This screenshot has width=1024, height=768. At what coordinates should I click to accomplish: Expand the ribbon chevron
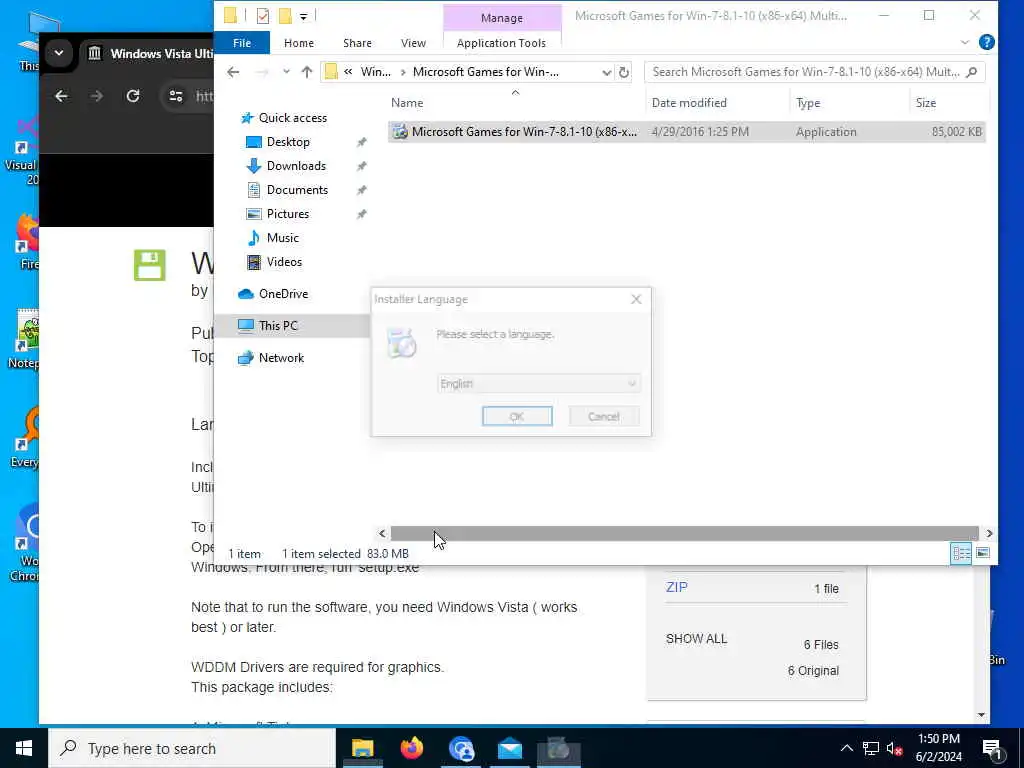(965, 42)
